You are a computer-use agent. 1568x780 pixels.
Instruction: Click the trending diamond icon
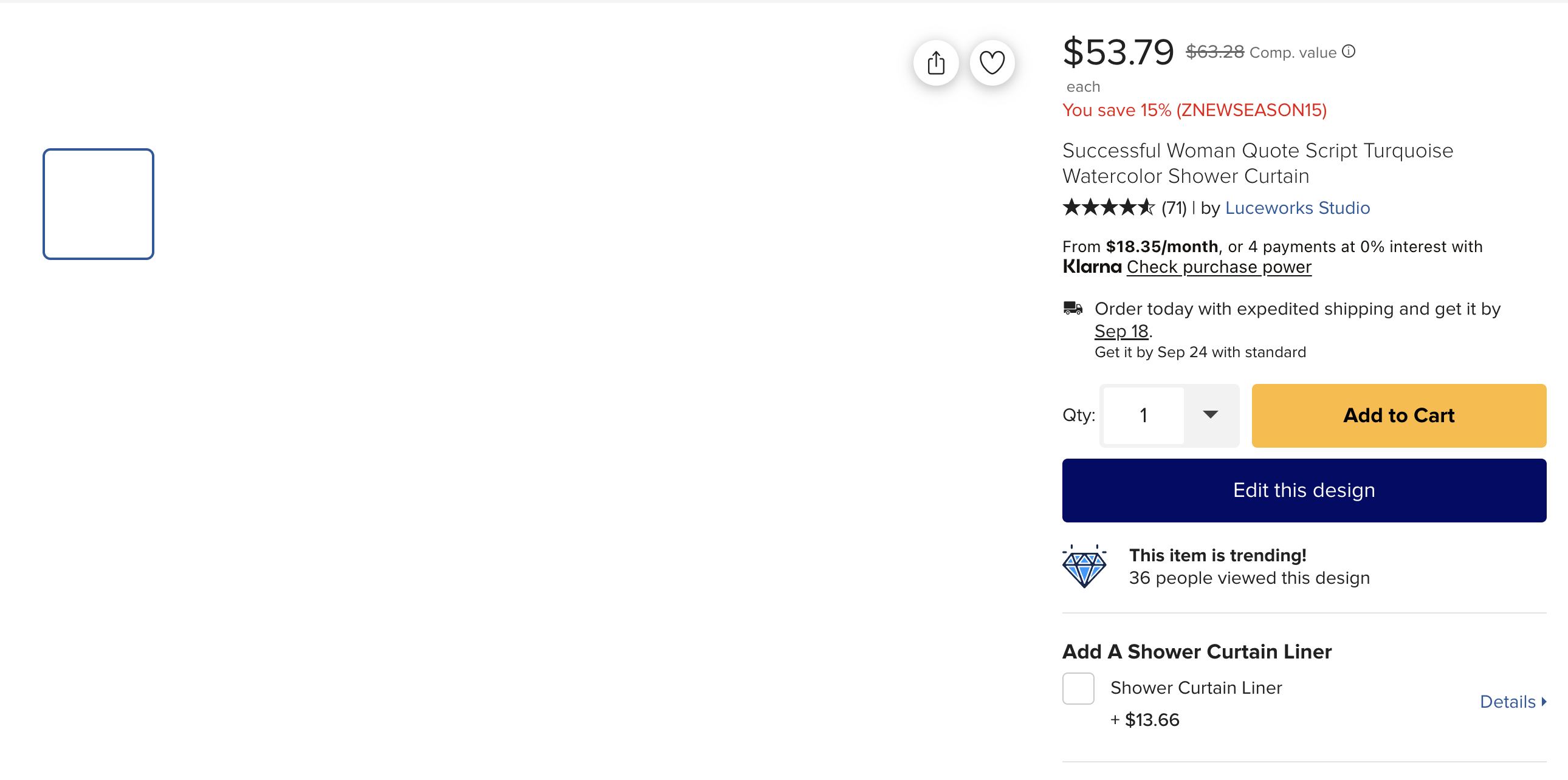[x=1084, y=566]
